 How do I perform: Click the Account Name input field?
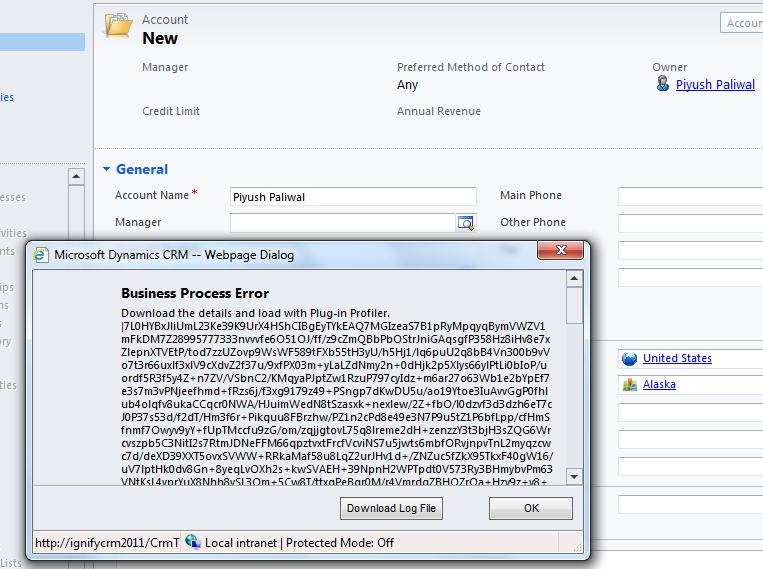point(353,197)
